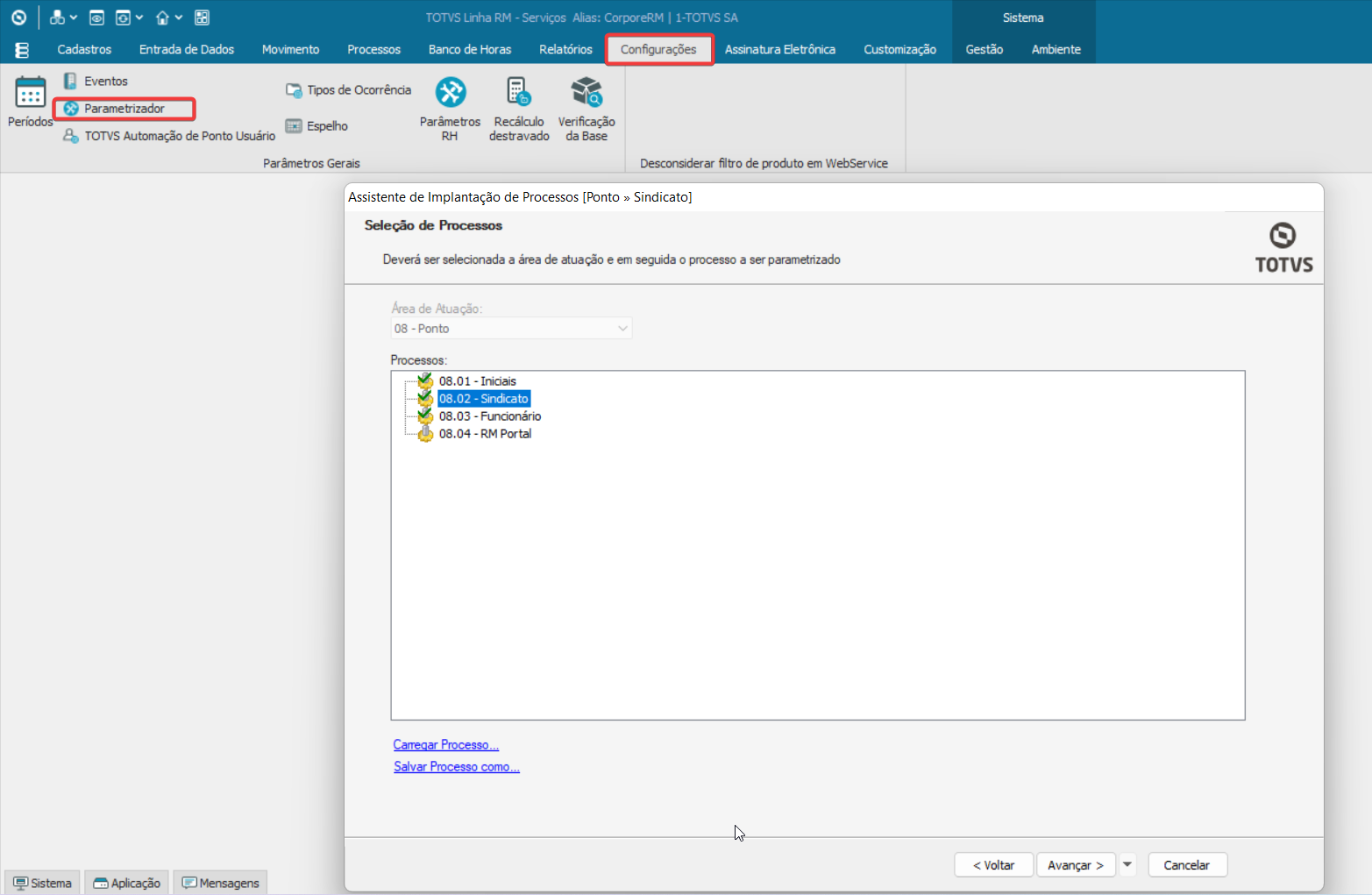Open the modules cubes icon in quick toolbar
The height and width of the screenshot is (895, 1372).
pos(57,18)
